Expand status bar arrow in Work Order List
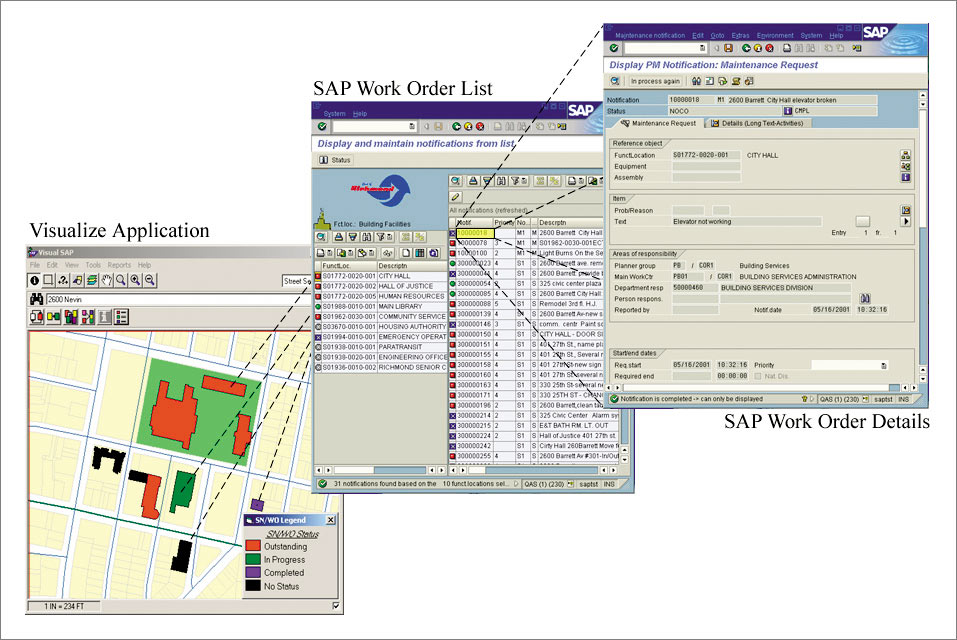 click(x=516, y=484)
